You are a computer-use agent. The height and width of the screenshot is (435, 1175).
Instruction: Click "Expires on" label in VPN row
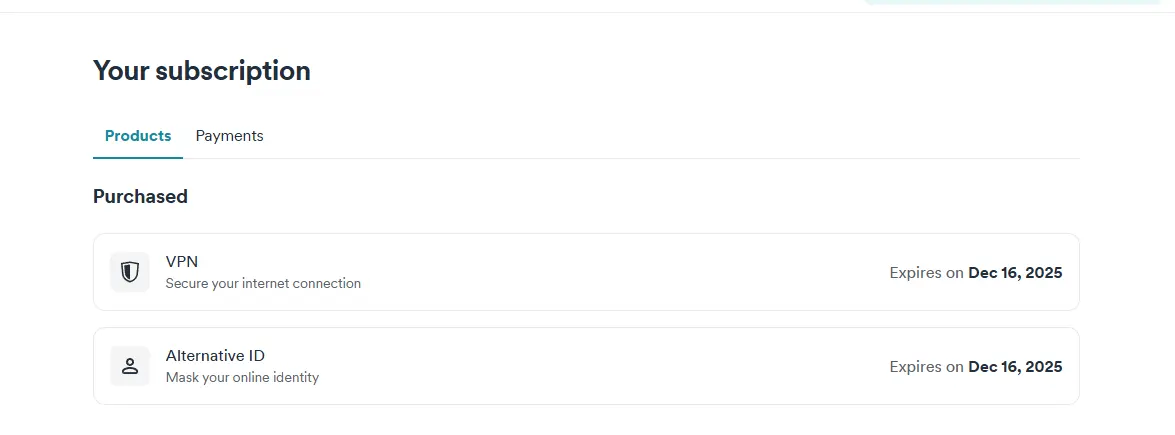pyautogui.click(x=926, y=273)
